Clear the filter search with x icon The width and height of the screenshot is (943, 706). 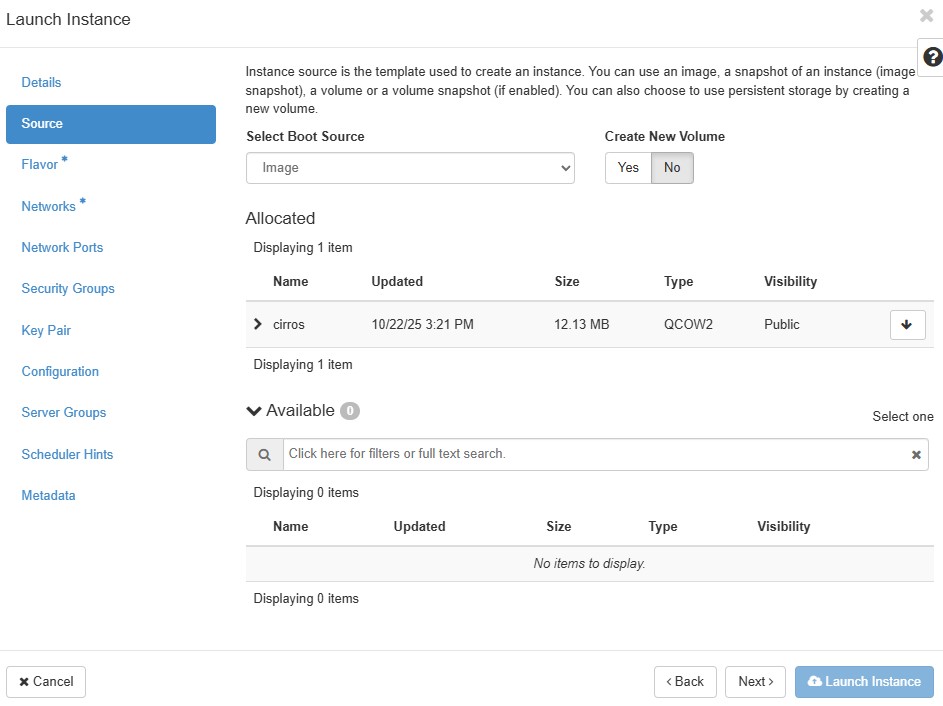(915, 455)
